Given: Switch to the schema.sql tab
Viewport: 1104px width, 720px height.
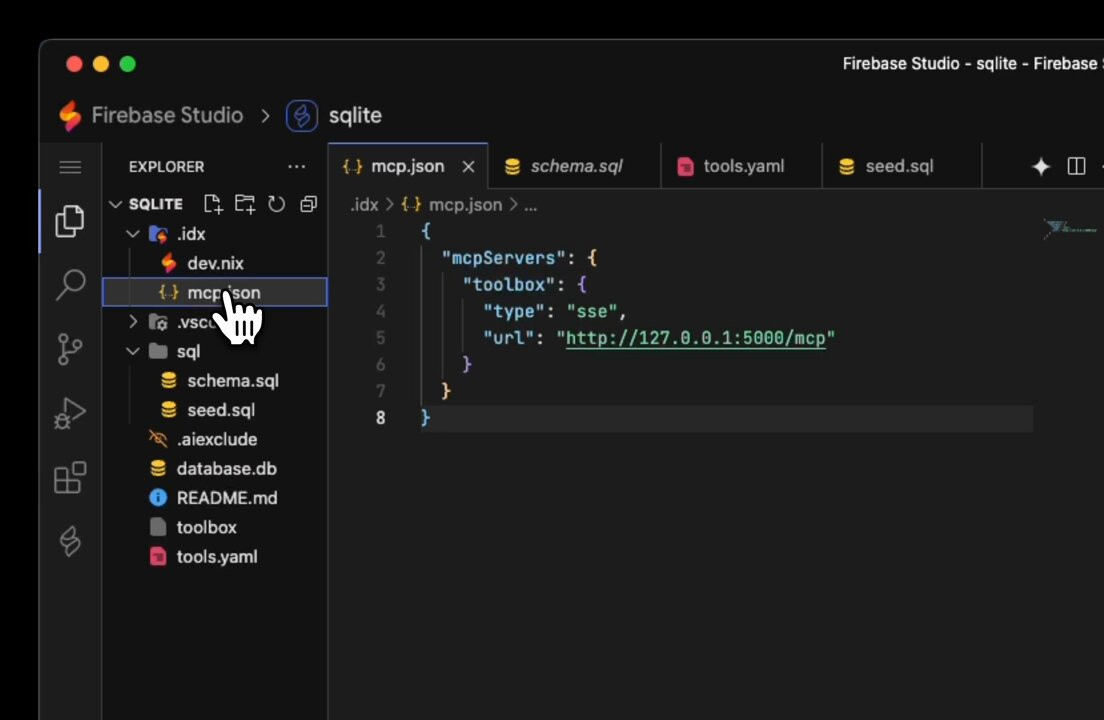Looking at the screenshot, I should [x=575, y=166].
